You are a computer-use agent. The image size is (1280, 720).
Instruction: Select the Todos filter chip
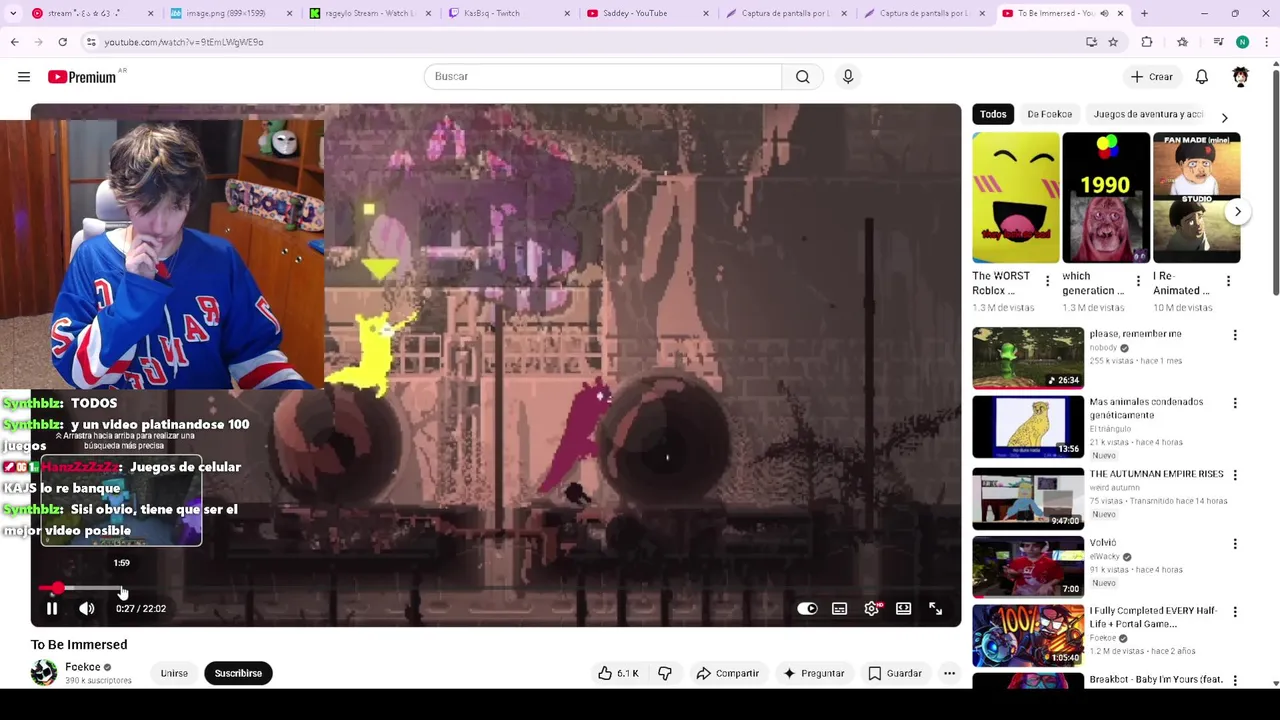(x=993, y=114)
